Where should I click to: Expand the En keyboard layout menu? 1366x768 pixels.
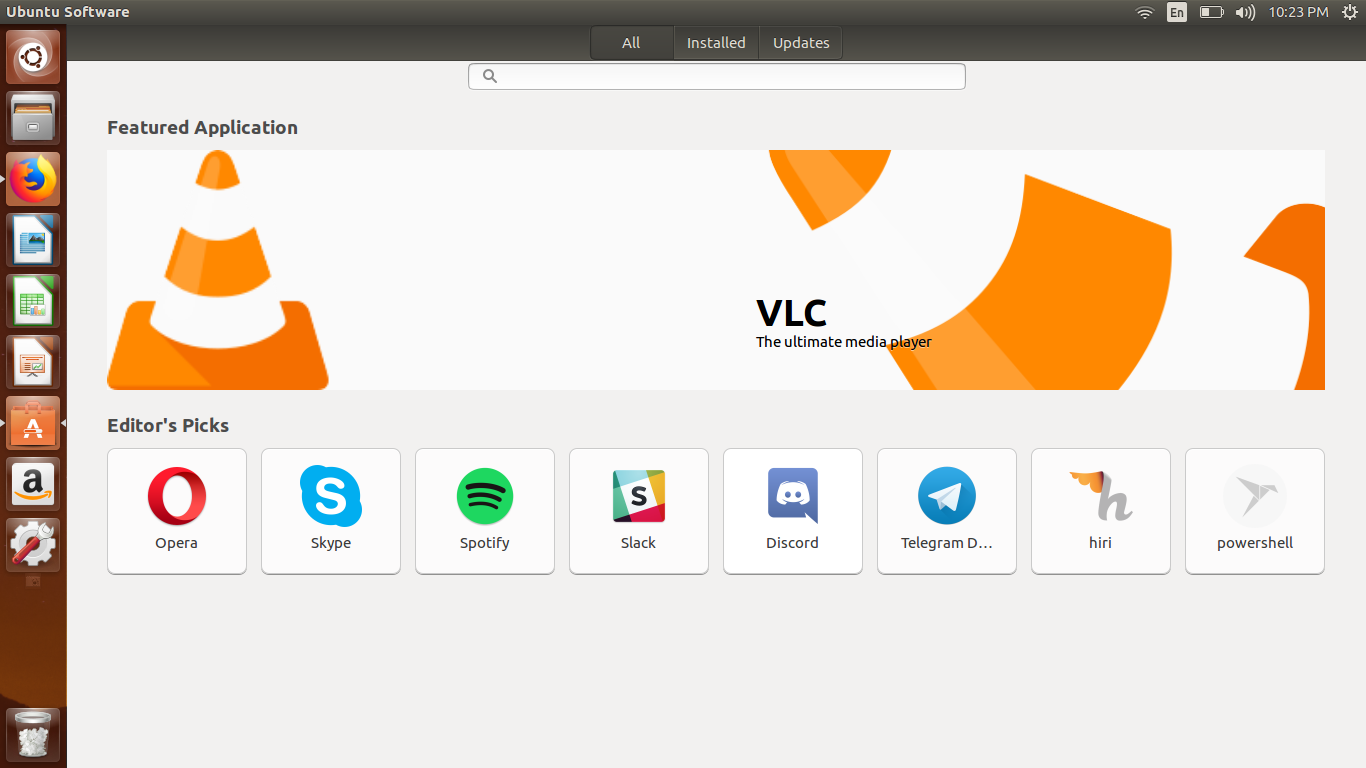[x=1177, y=12]
